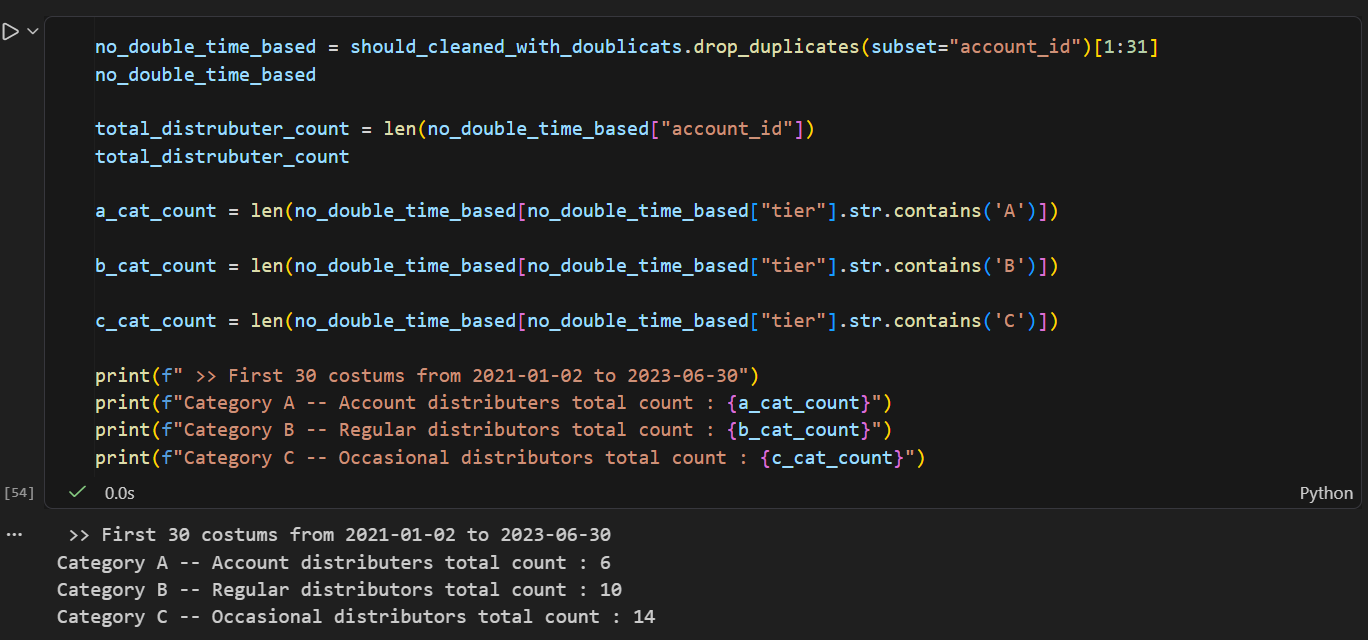Change the cell language mode Python
This screenshot has height=640, width=1368.
click(1326, 493)
